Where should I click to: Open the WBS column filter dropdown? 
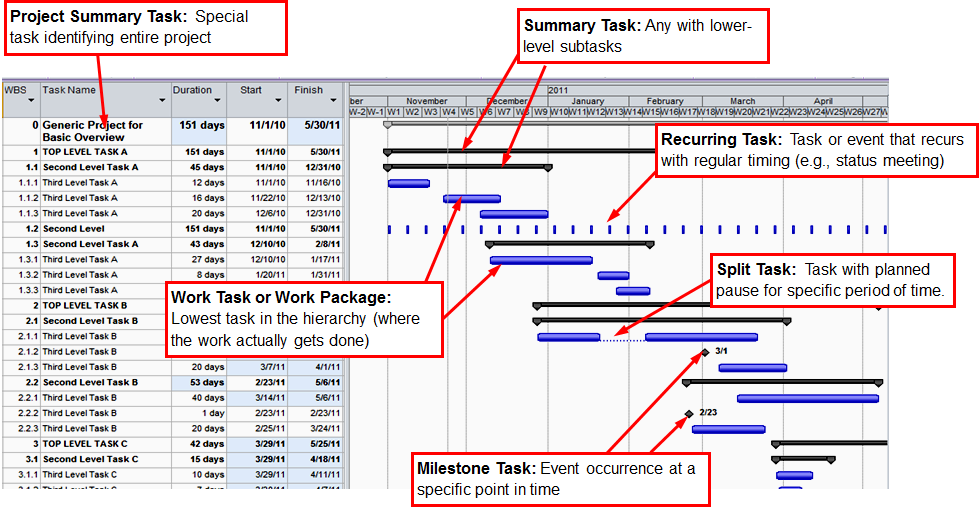click(x=30, y=101)
